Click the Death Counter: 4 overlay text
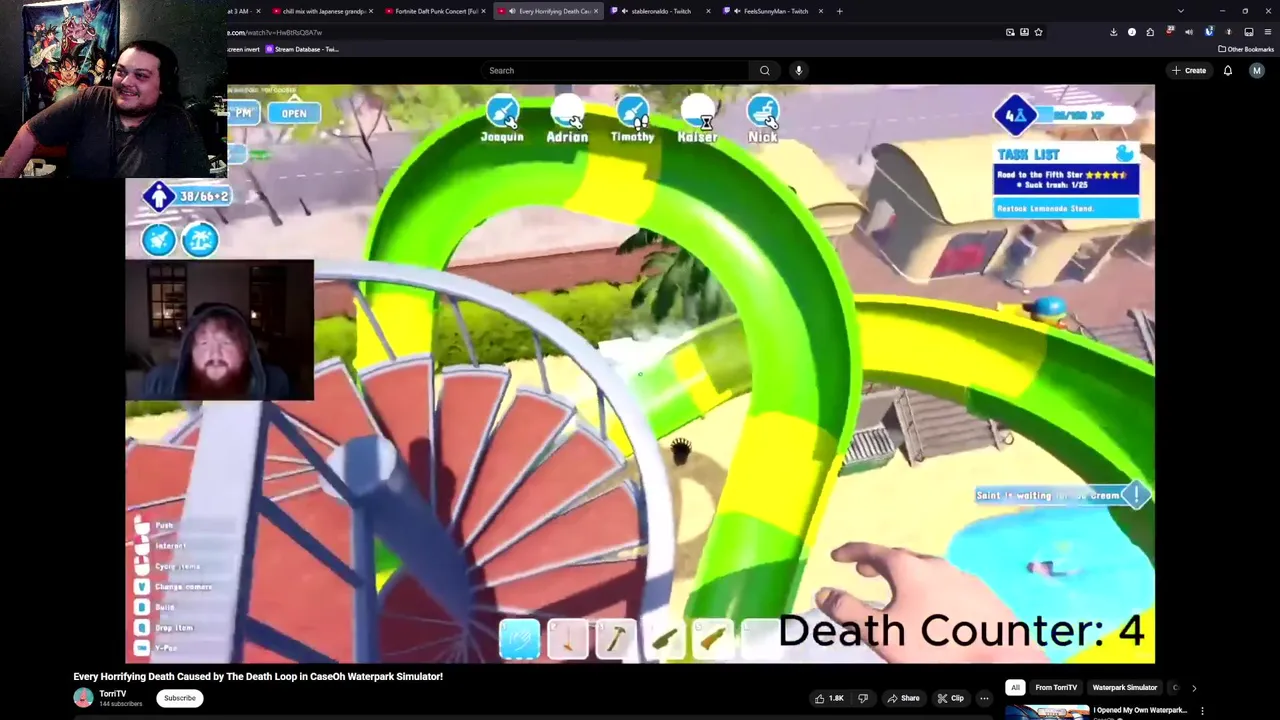 pyautogui.click(x=960, y=631)
